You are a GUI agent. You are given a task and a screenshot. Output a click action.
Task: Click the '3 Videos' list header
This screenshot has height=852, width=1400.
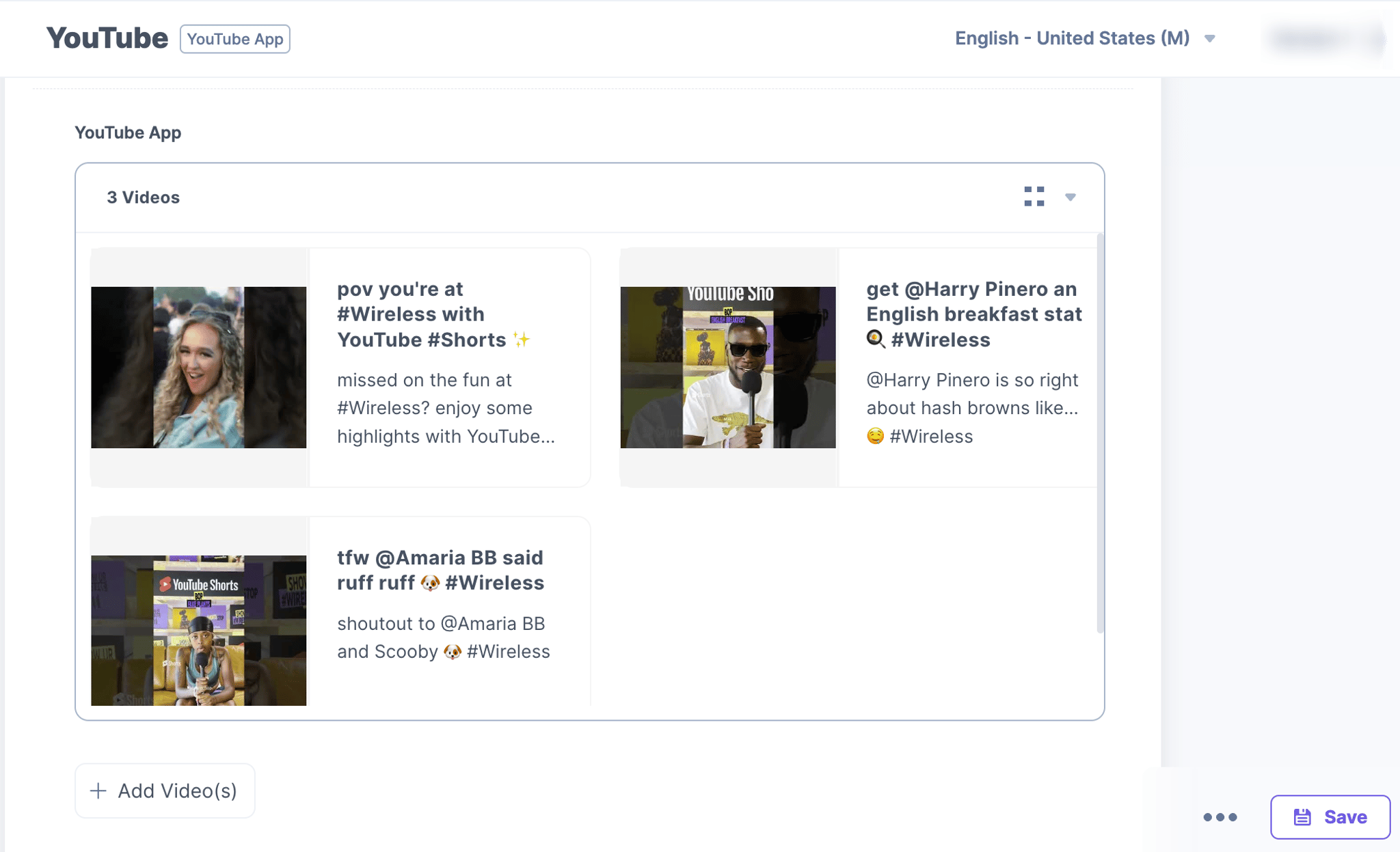pos(144,197)
